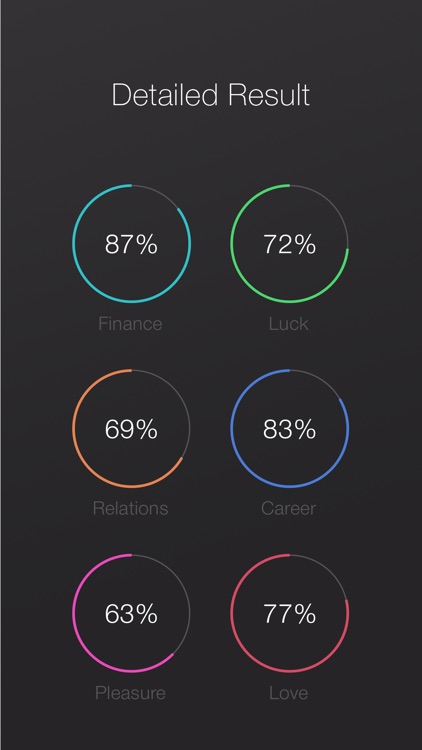422x750 pixels.
Task: Select the 69% percentage number
Action: click(x=131, y=429)
